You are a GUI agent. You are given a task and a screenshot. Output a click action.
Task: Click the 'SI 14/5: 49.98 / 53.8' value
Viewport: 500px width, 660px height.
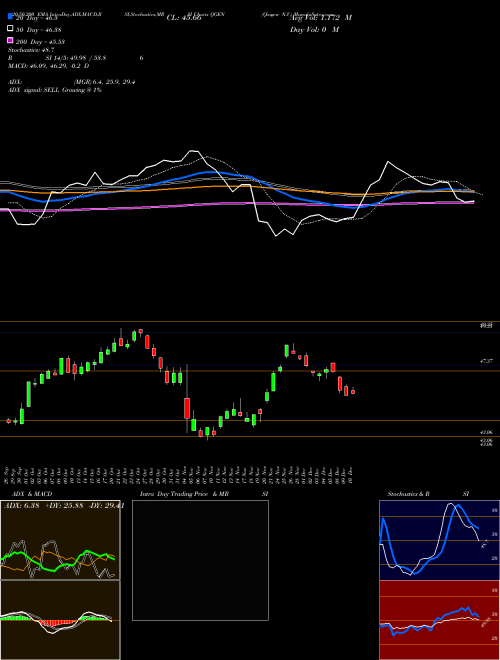(76, 58)
